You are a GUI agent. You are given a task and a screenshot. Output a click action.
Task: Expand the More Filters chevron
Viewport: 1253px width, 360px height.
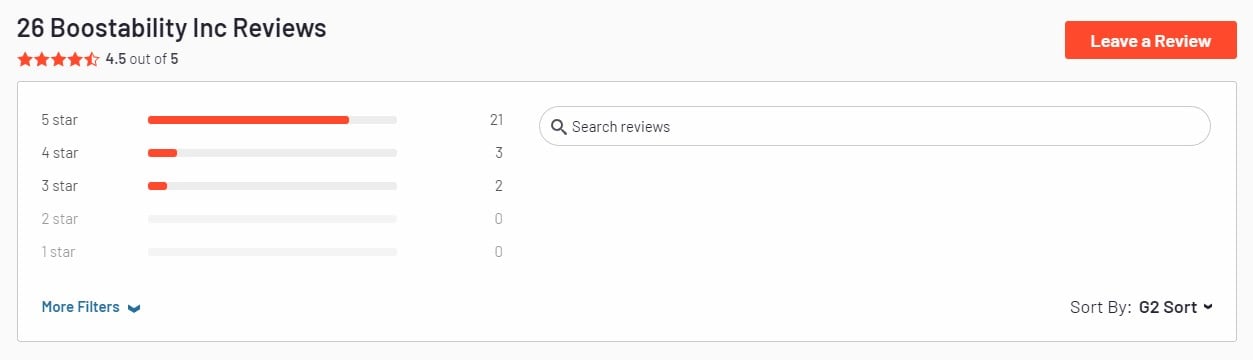coord(134,308)
